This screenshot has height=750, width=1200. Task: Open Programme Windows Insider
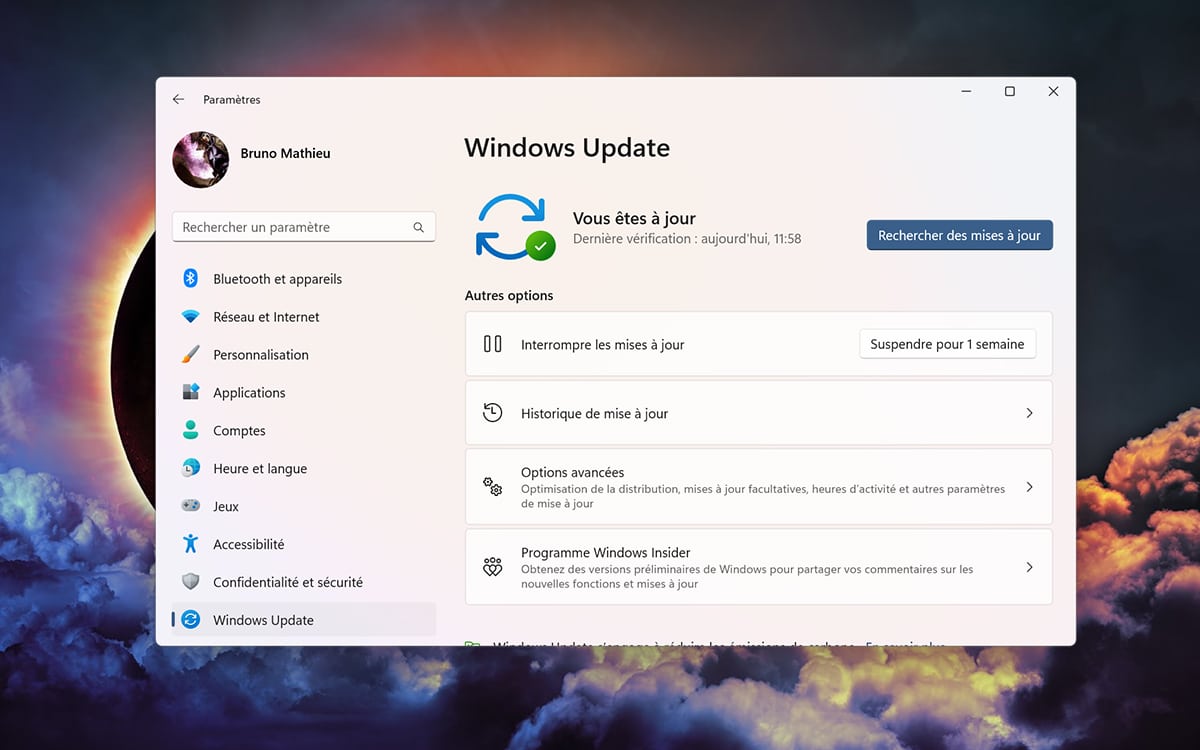coord(759,567)
